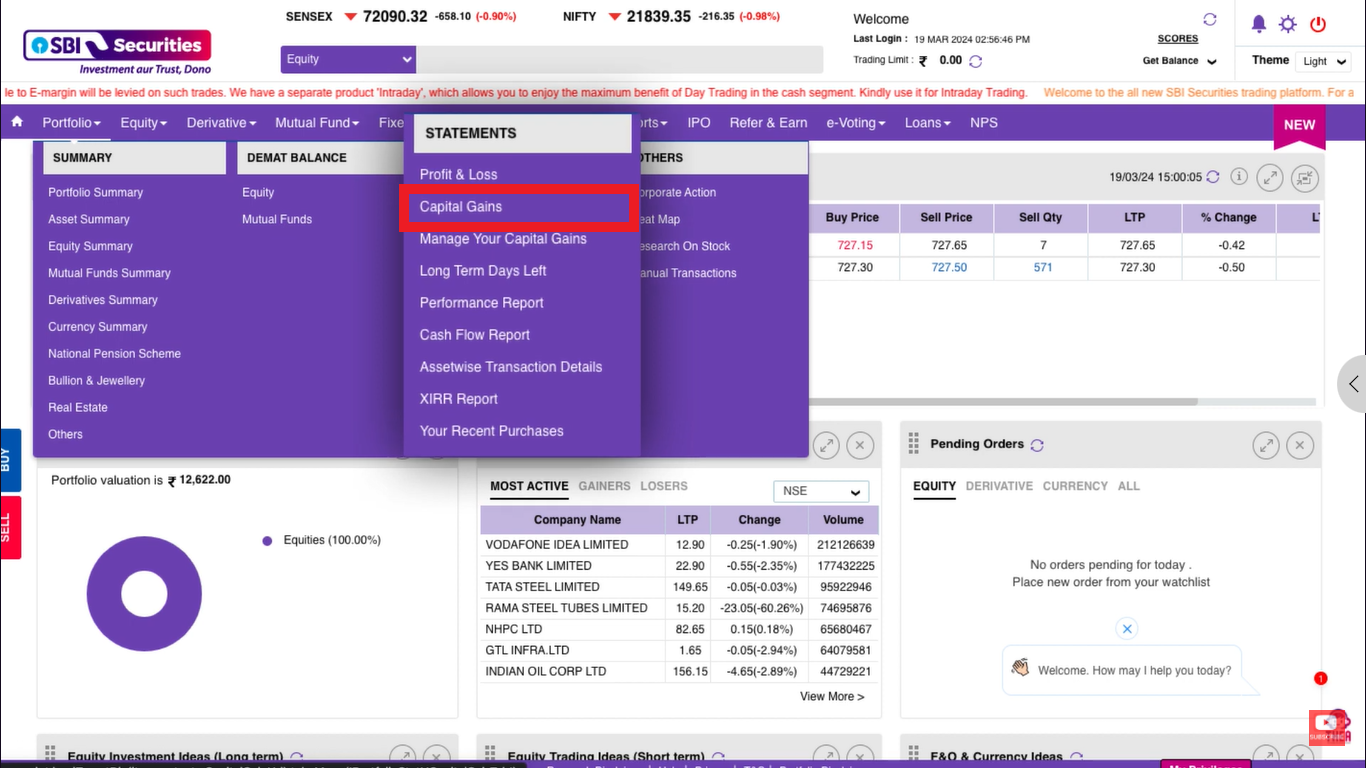Open Refer & Earn page
The width and height of the screenshot is (1366, 768).
(768, 123)
